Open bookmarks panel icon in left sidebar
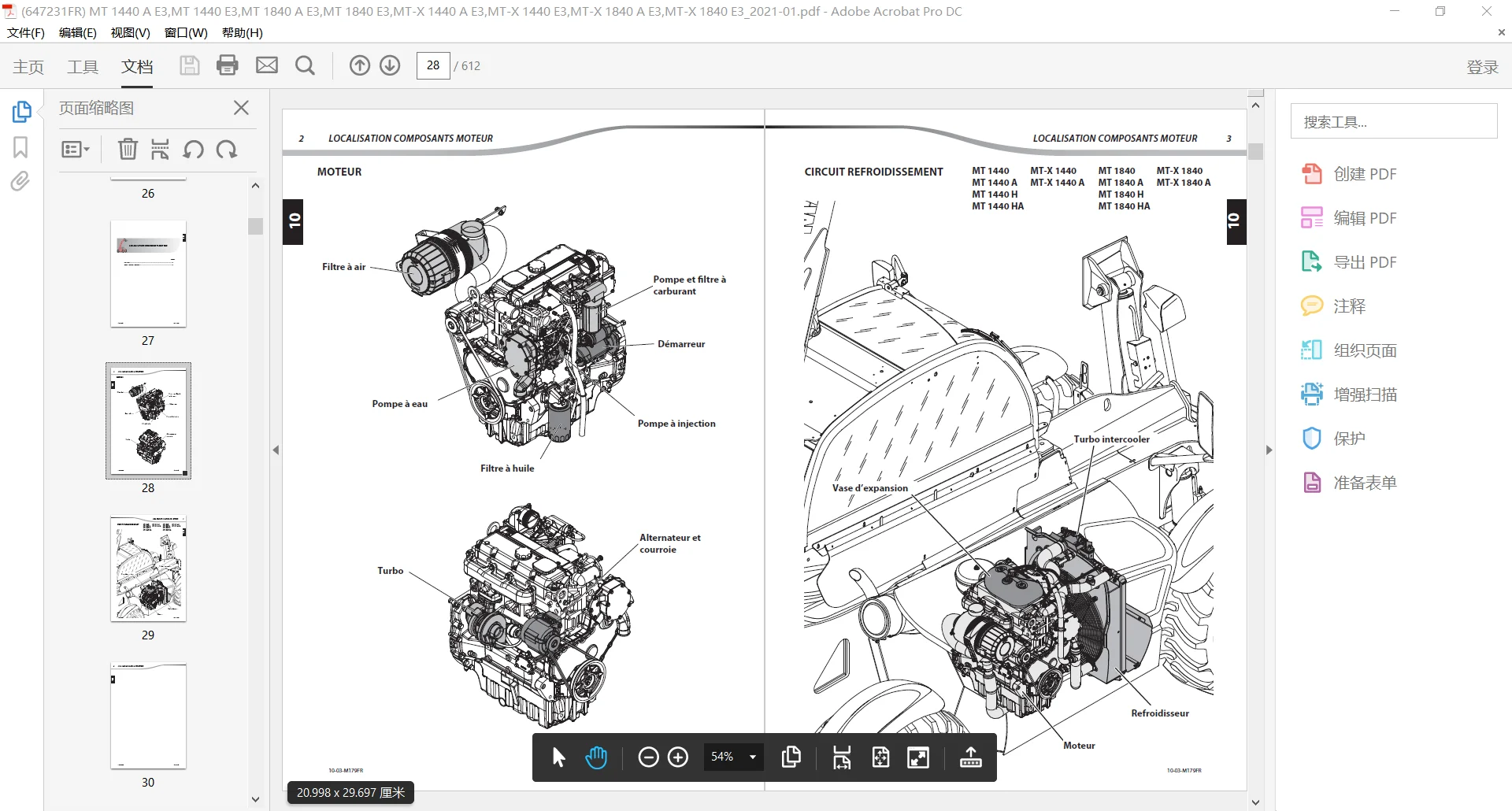1512x811 pixels. 20,147
